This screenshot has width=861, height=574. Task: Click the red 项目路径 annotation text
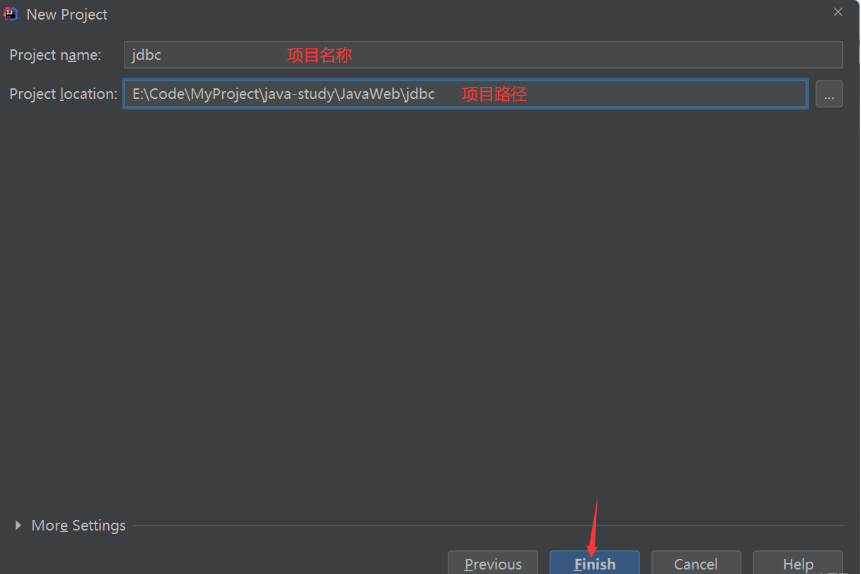(x=493, y=94)
